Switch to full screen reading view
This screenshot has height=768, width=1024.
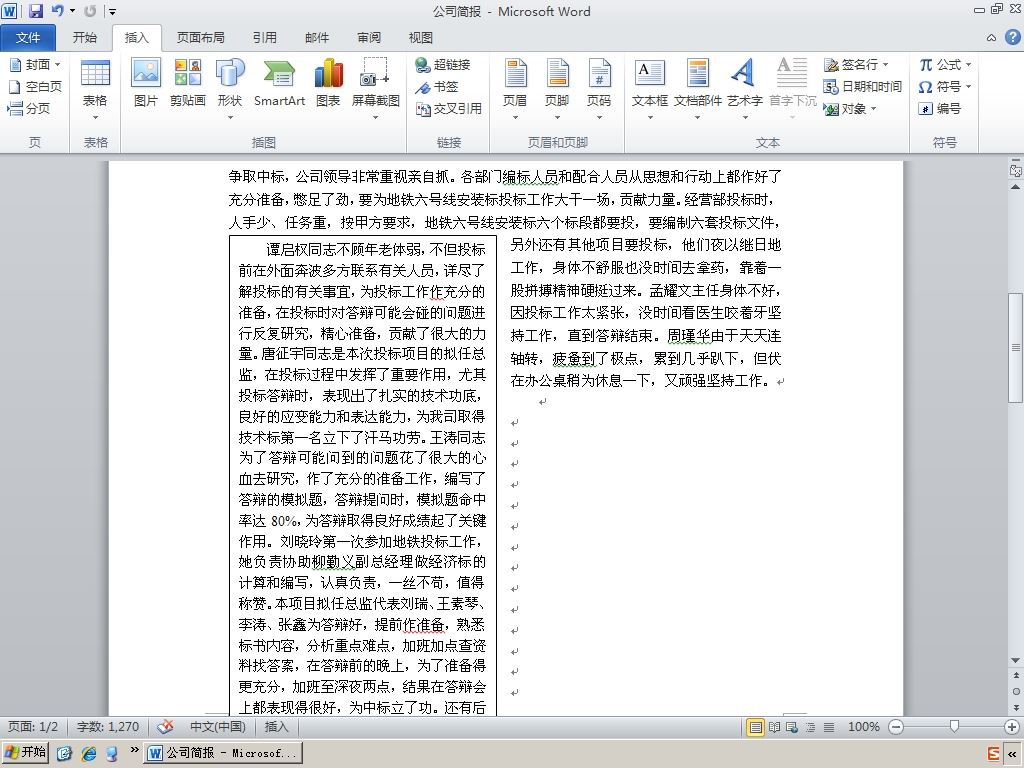tap(775, 727)
